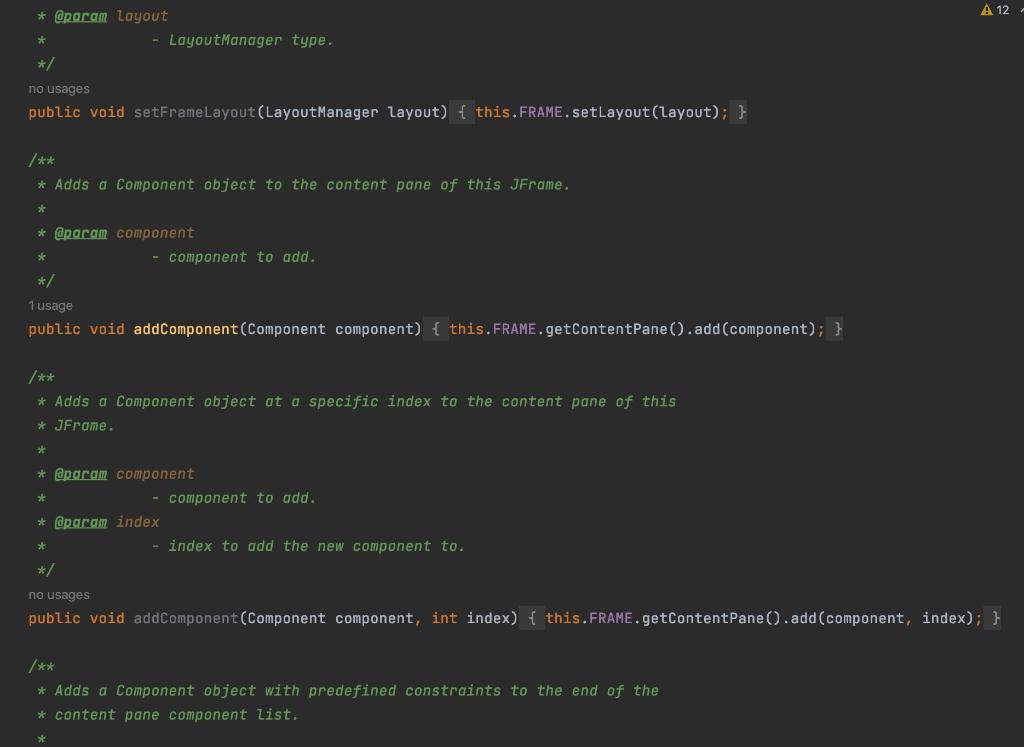
Task: Click the int keyword of the index parameter
Action: [x=444, y=618]
